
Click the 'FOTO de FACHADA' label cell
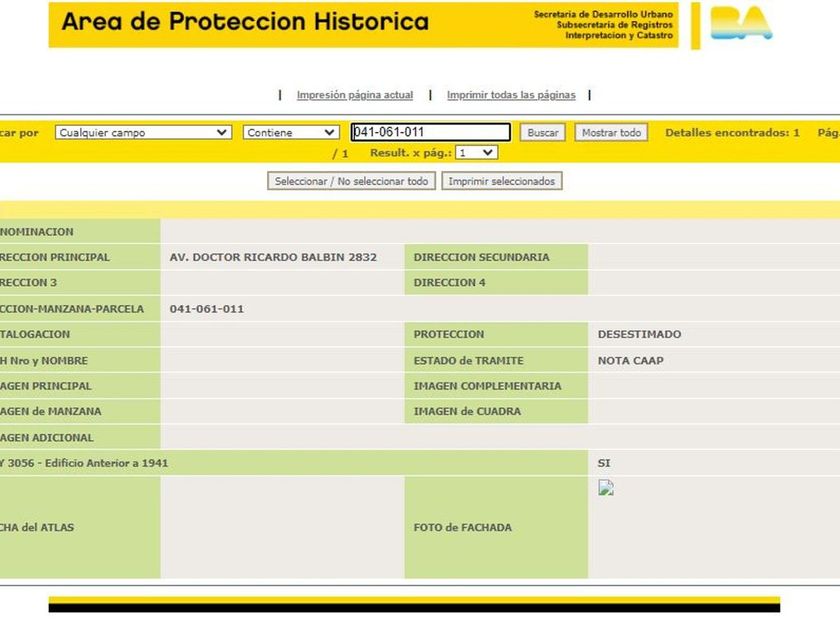tap(462, 527)
